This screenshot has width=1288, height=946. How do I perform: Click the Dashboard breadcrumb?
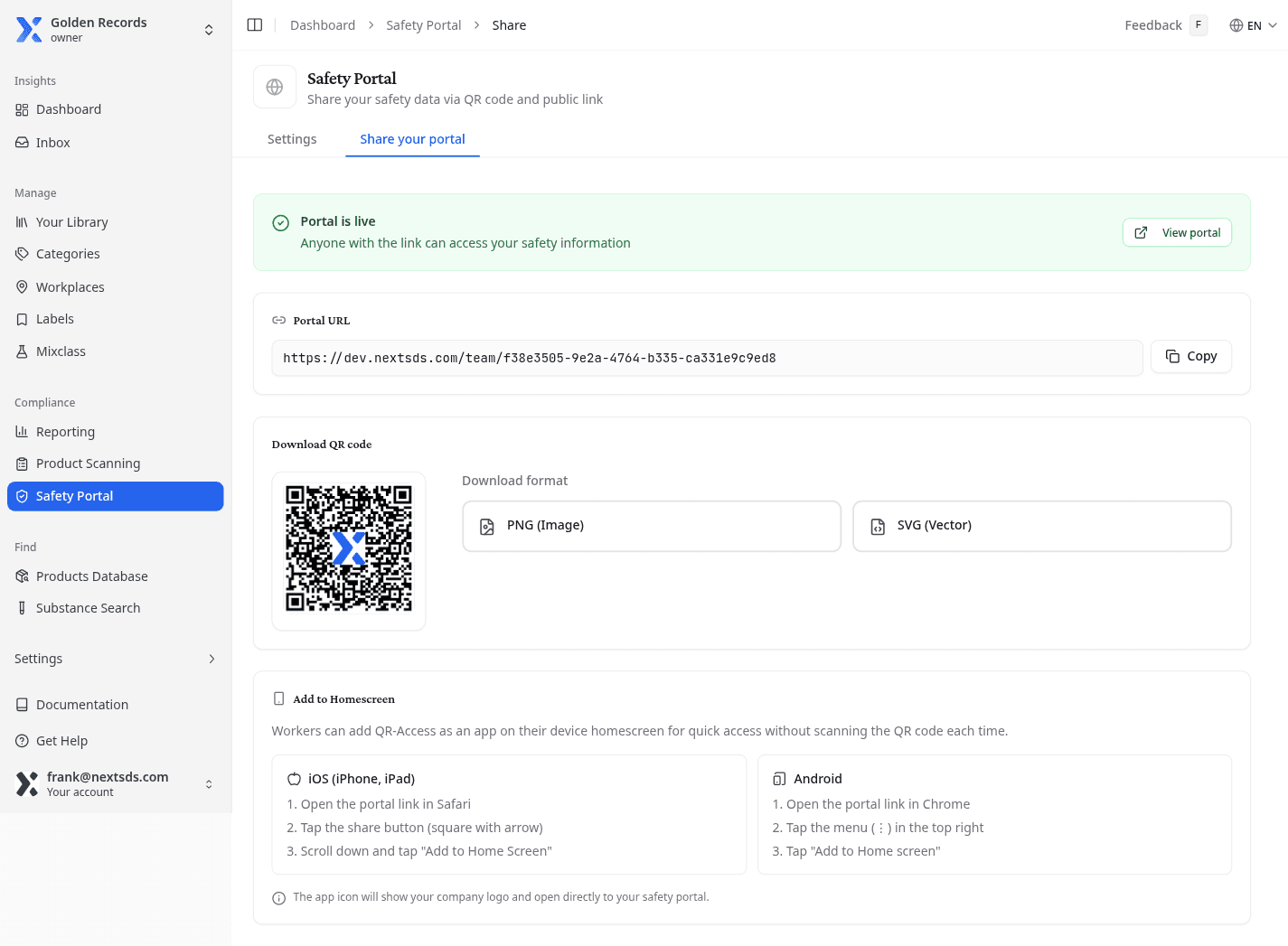tap(323, 25)
